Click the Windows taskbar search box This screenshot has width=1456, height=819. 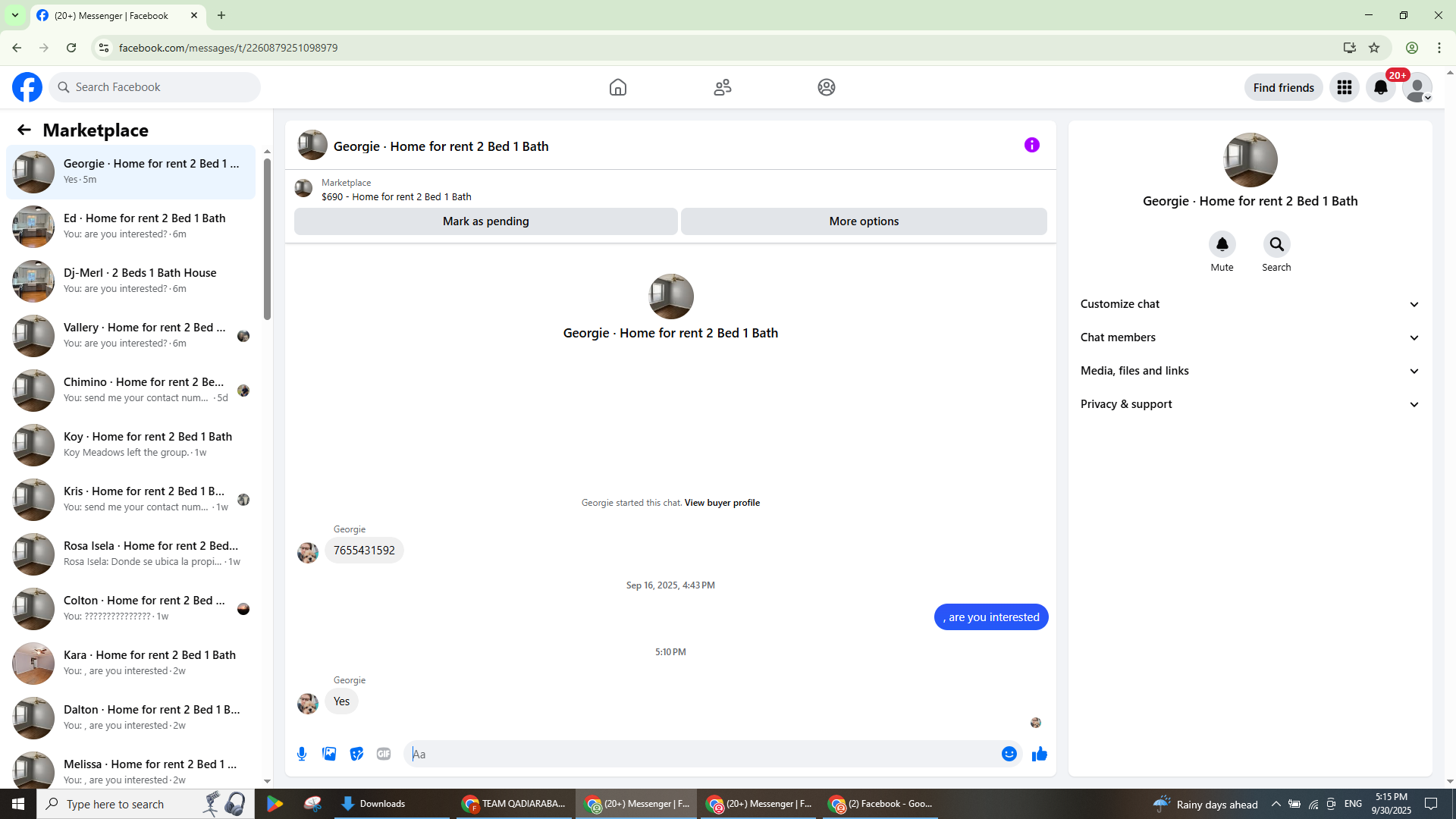(145, 804)
